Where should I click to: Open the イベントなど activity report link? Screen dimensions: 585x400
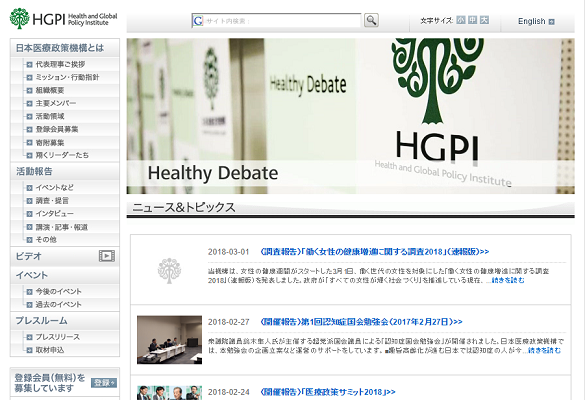(54, 187)
